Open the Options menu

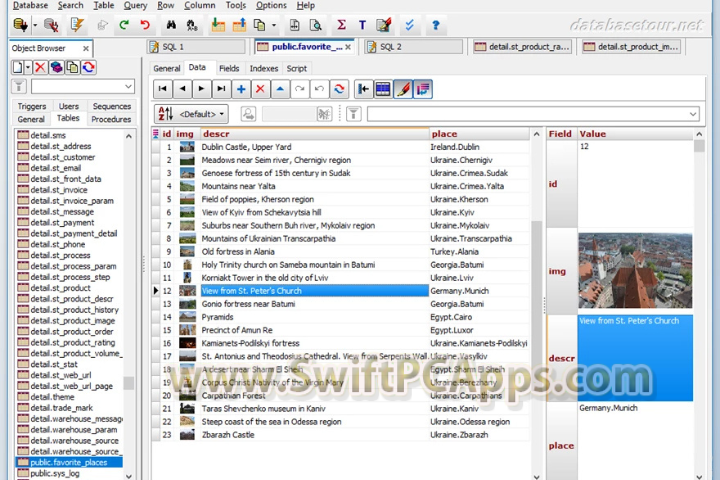271,6
